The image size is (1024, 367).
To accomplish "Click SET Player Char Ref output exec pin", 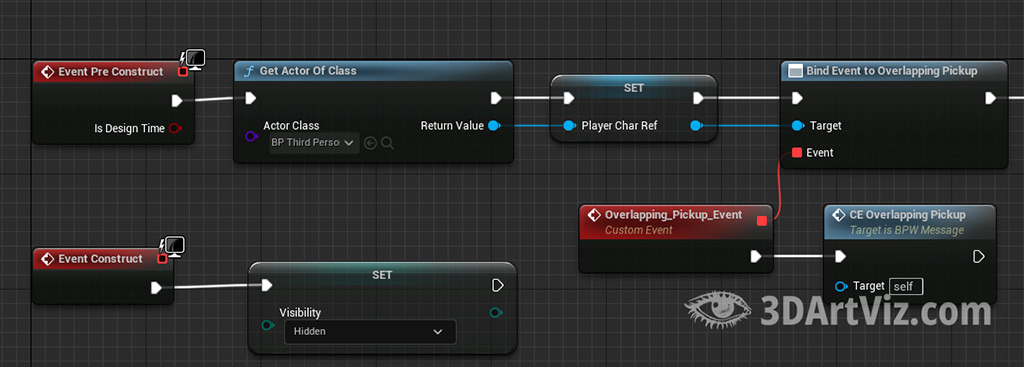I will click(699, 99).
